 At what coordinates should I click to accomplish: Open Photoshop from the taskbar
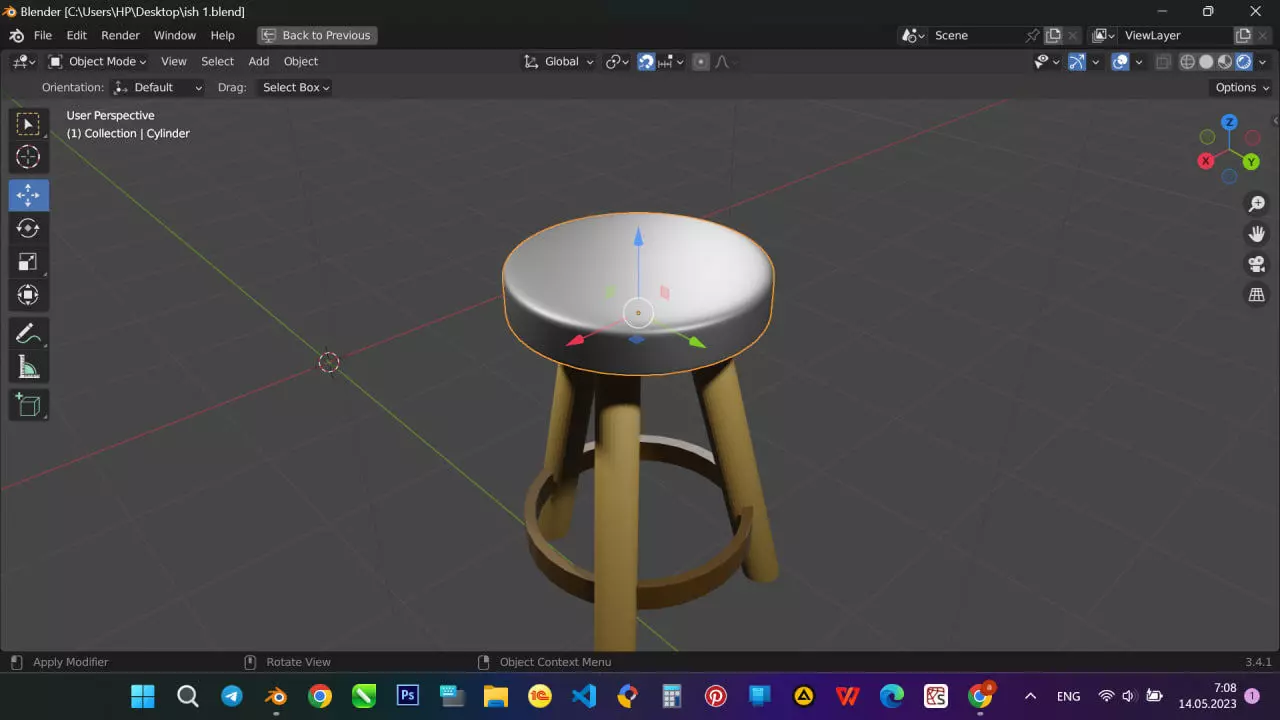click(408, 696)
